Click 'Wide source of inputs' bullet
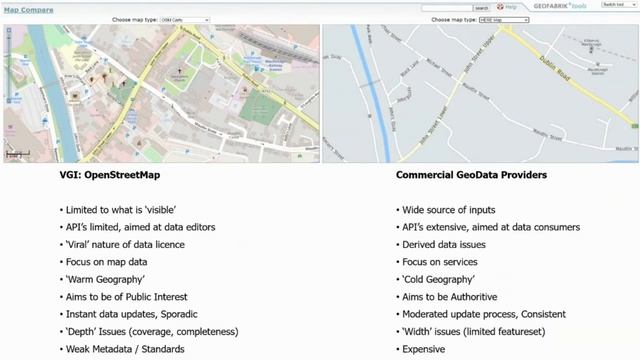This screenshot has height=360, width=640. [x=446, y=210]
